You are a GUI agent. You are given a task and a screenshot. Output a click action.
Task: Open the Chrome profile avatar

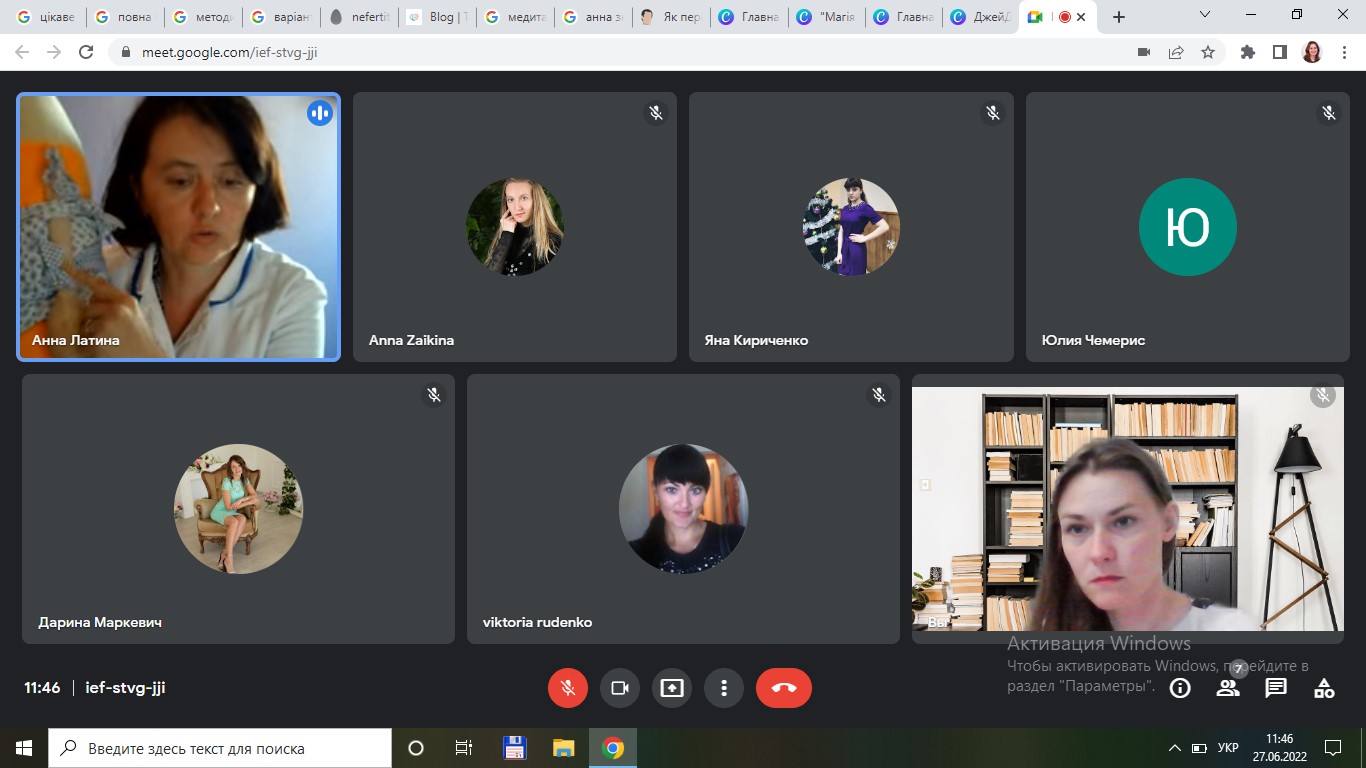coord(1312,52)
